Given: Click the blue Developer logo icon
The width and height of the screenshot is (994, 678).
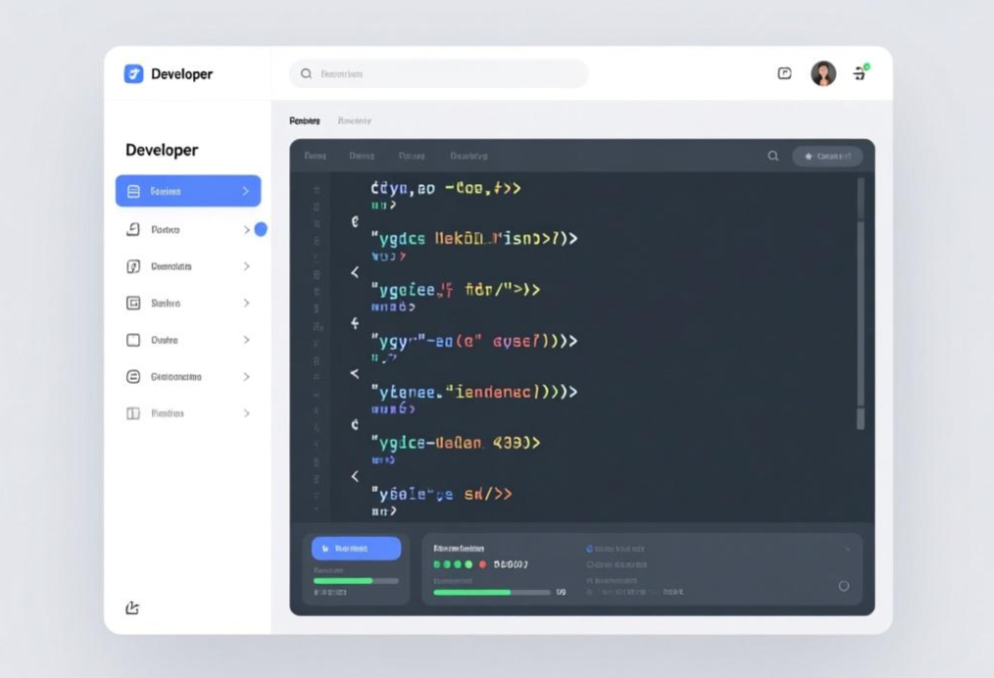Looking at the screenshot, I should pyautogui.click(x=134, y=74).
